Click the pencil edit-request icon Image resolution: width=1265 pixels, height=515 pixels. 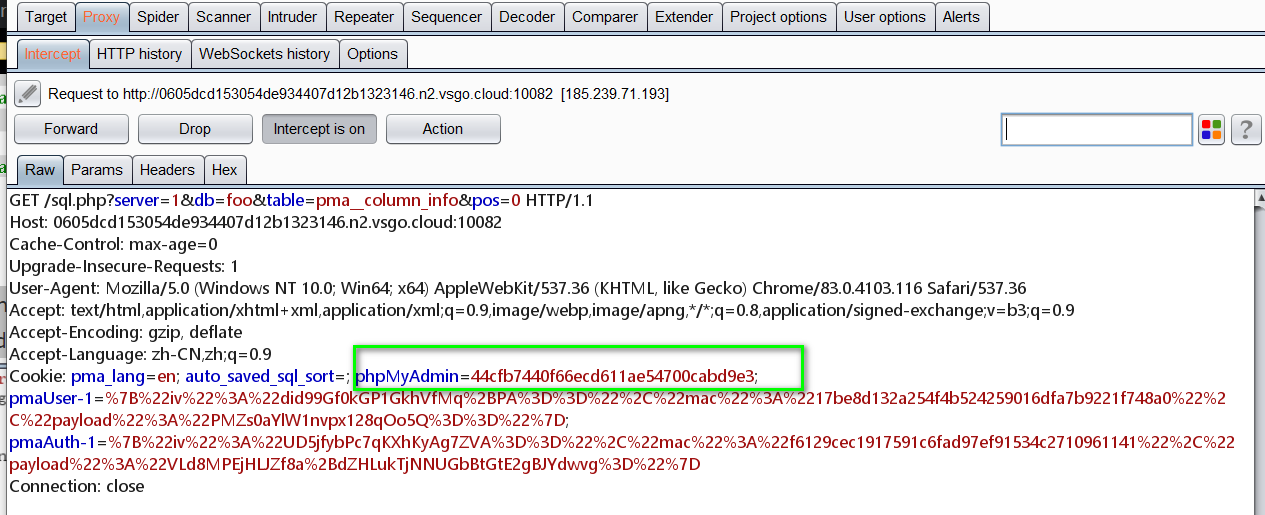(x=28, y=94)
